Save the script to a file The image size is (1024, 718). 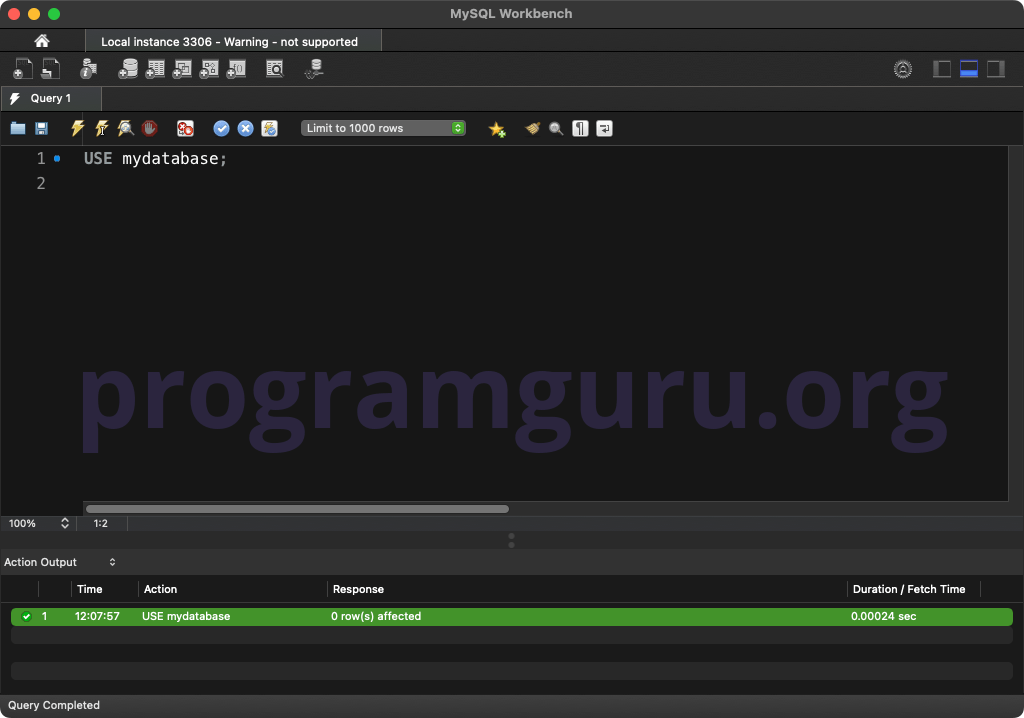coord(42,128)
